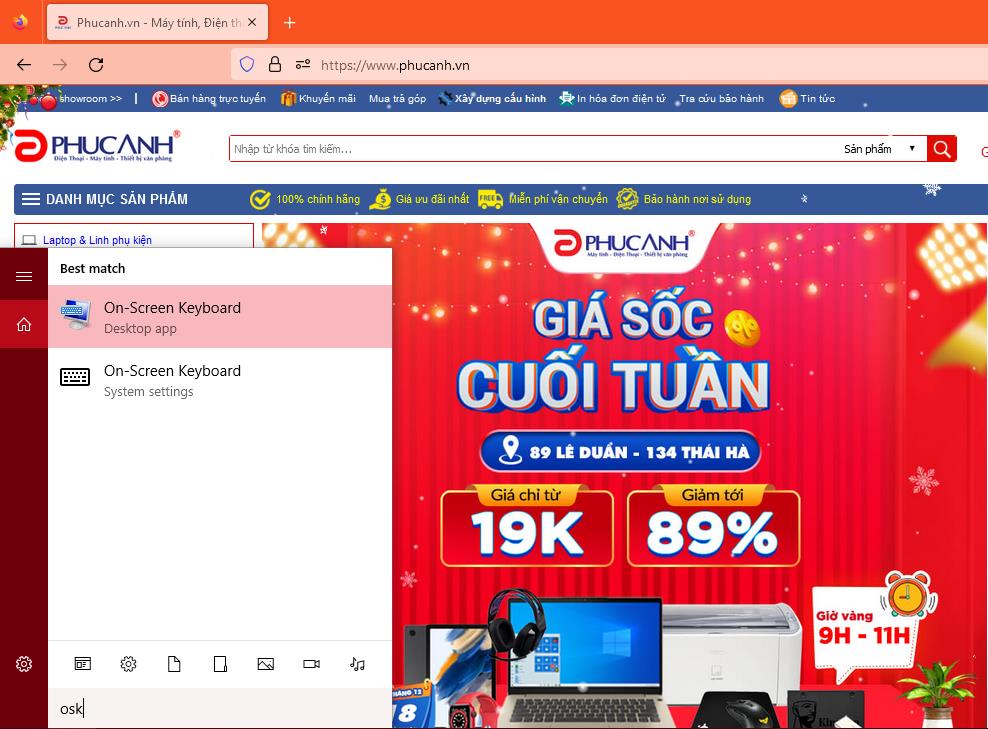The image size is (988, 729).
Task: Open On-Screen Keyboard System settings result
Action: click(220, 380)
